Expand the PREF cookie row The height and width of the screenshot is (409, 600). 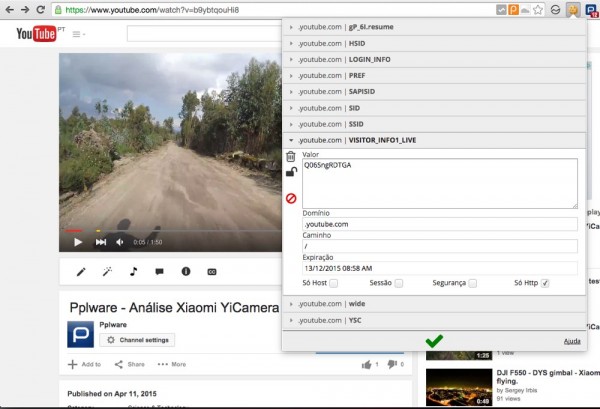(x=434, y=76)
